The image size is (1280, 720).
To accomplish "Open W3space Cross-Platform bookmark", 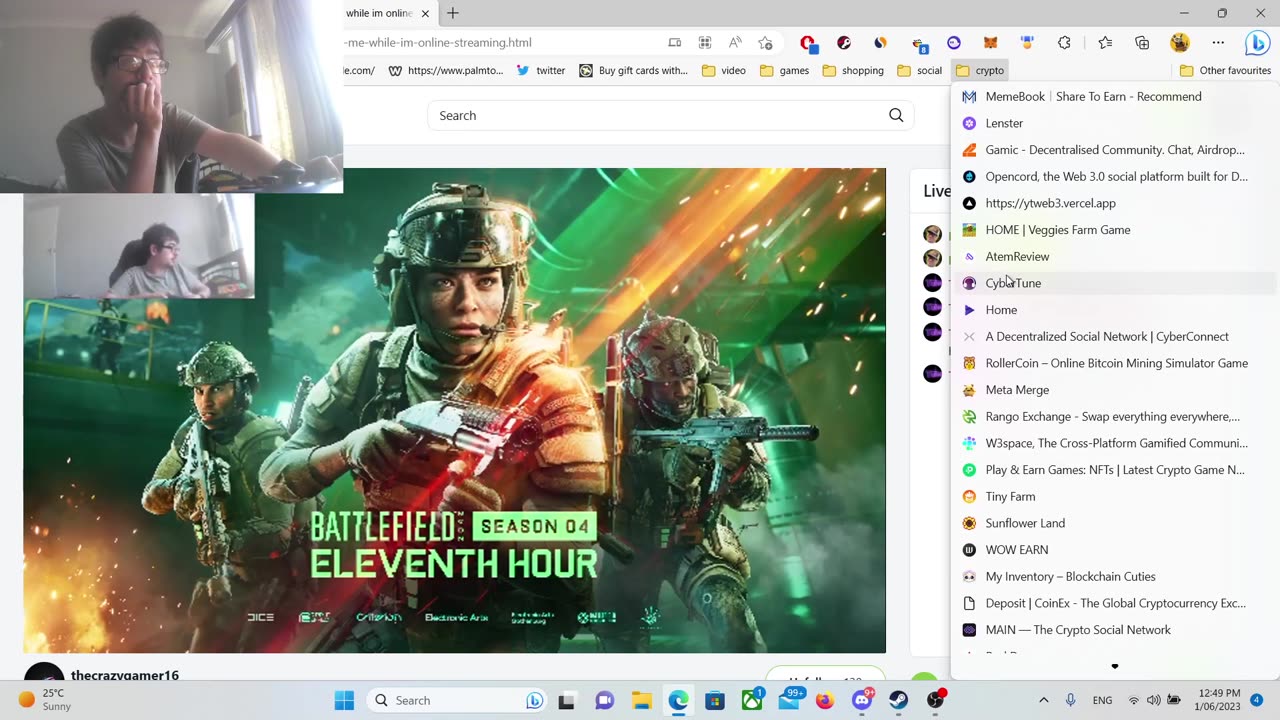I will point(1115,443).
